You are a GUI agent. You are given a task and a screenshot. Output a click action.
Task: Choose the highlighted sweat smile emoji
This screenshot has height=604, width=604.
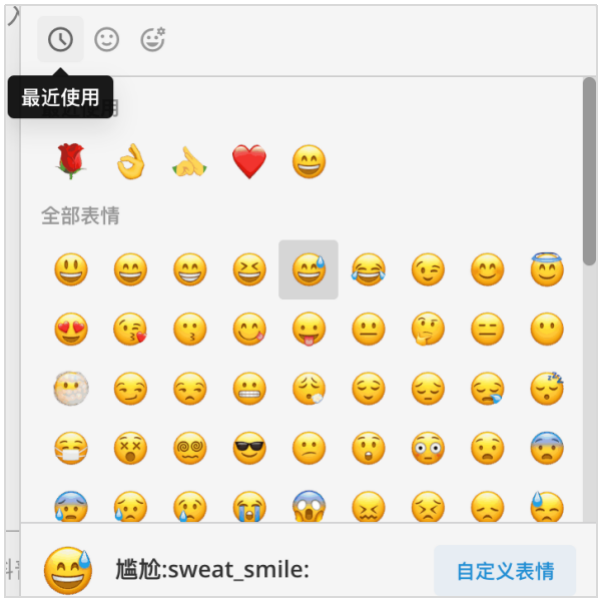tap(309, 270)
